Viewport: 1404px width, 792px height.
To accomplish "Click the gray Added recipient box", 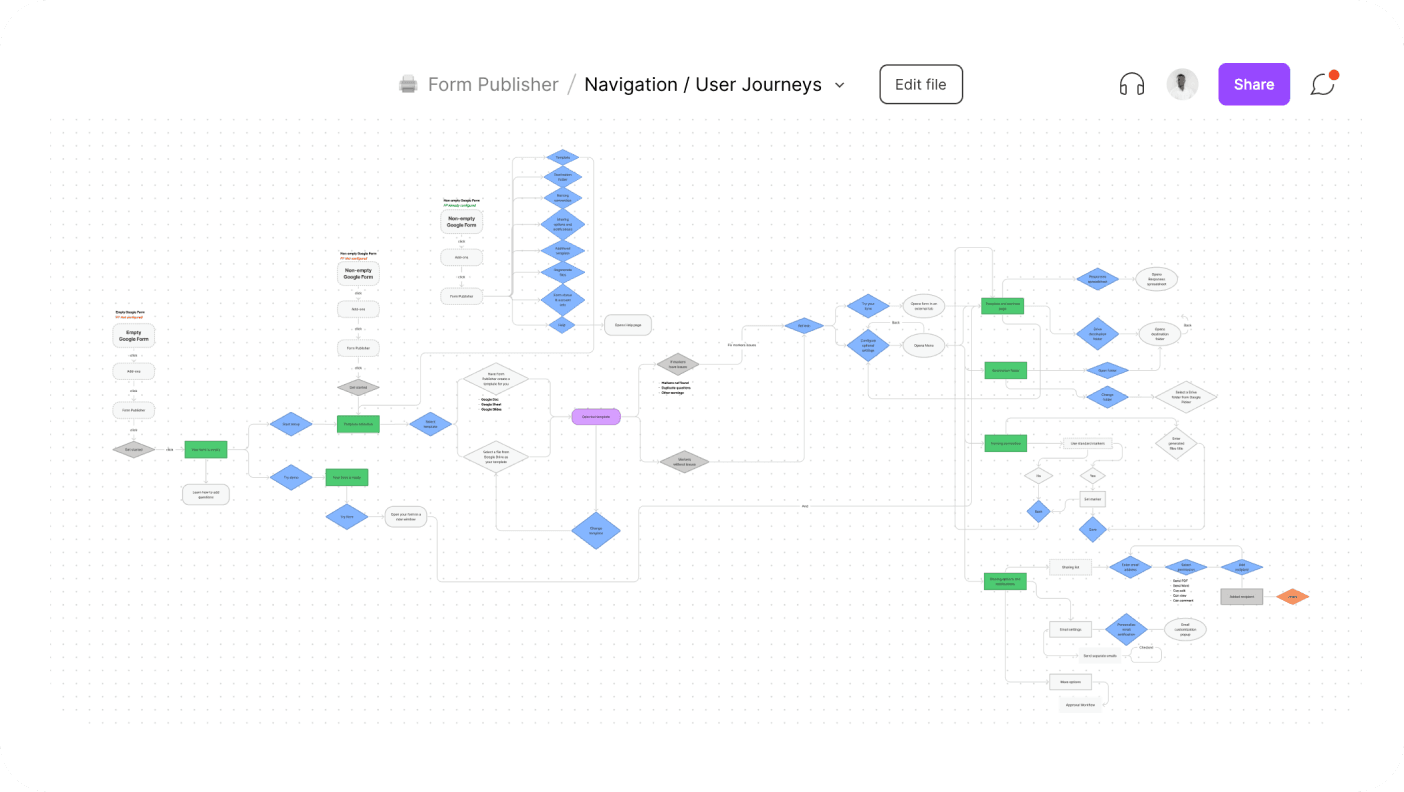I will (1241, 597).
